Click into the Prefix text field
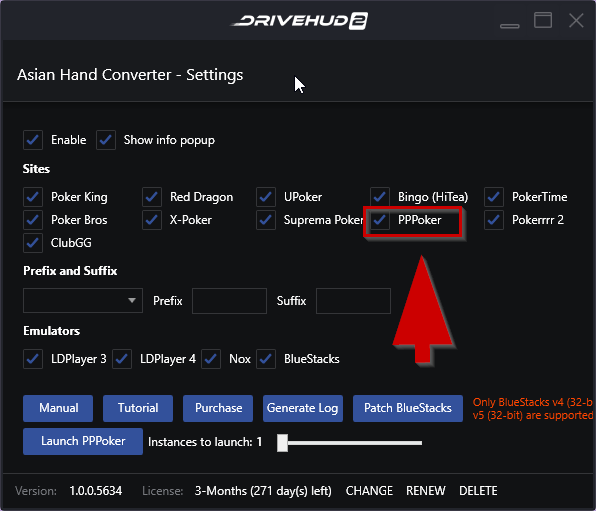 [229, 301]
